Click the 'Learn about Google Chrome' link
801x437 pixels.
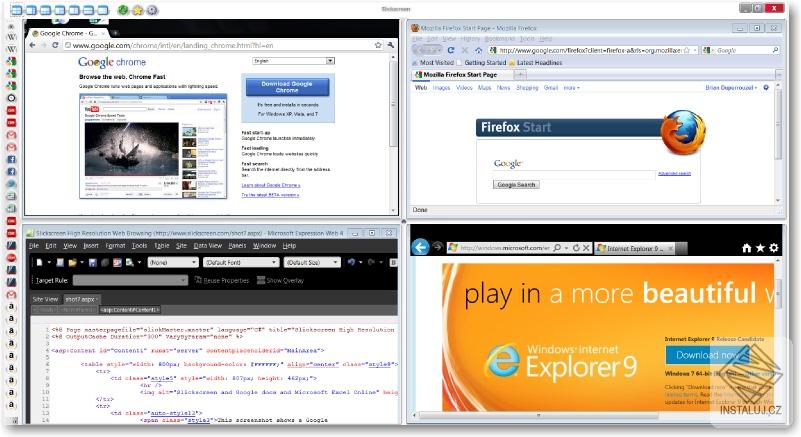(271, 185)
